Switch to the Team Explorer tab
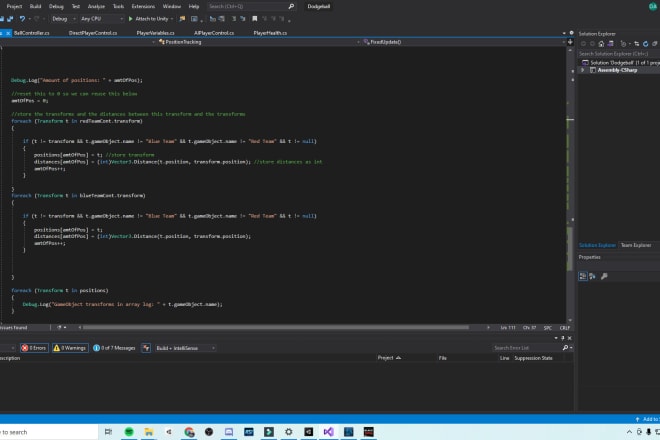 636,245
